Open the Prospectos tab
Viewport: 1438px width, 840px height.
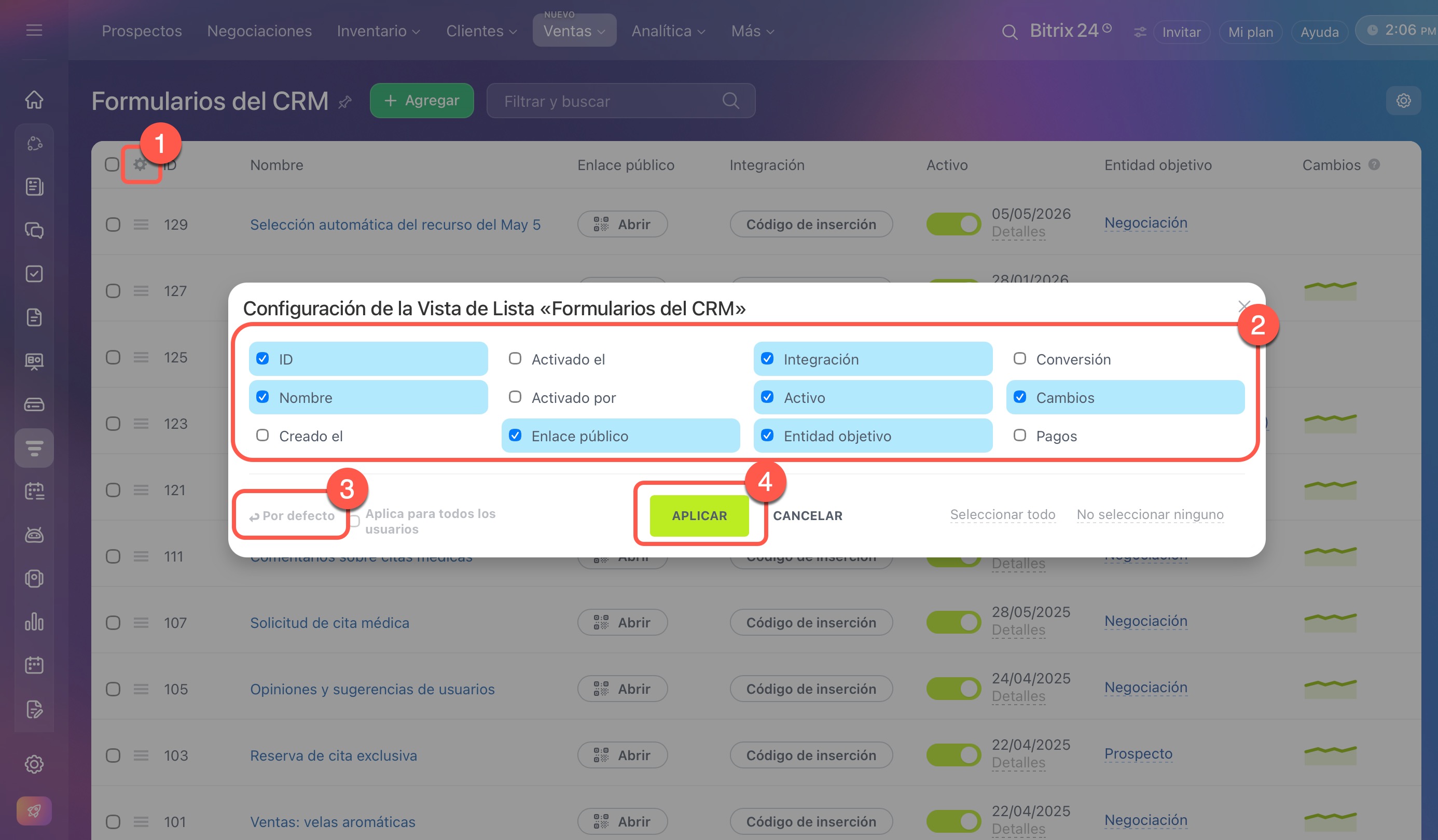pyautogui.click(x=142, y=31)
